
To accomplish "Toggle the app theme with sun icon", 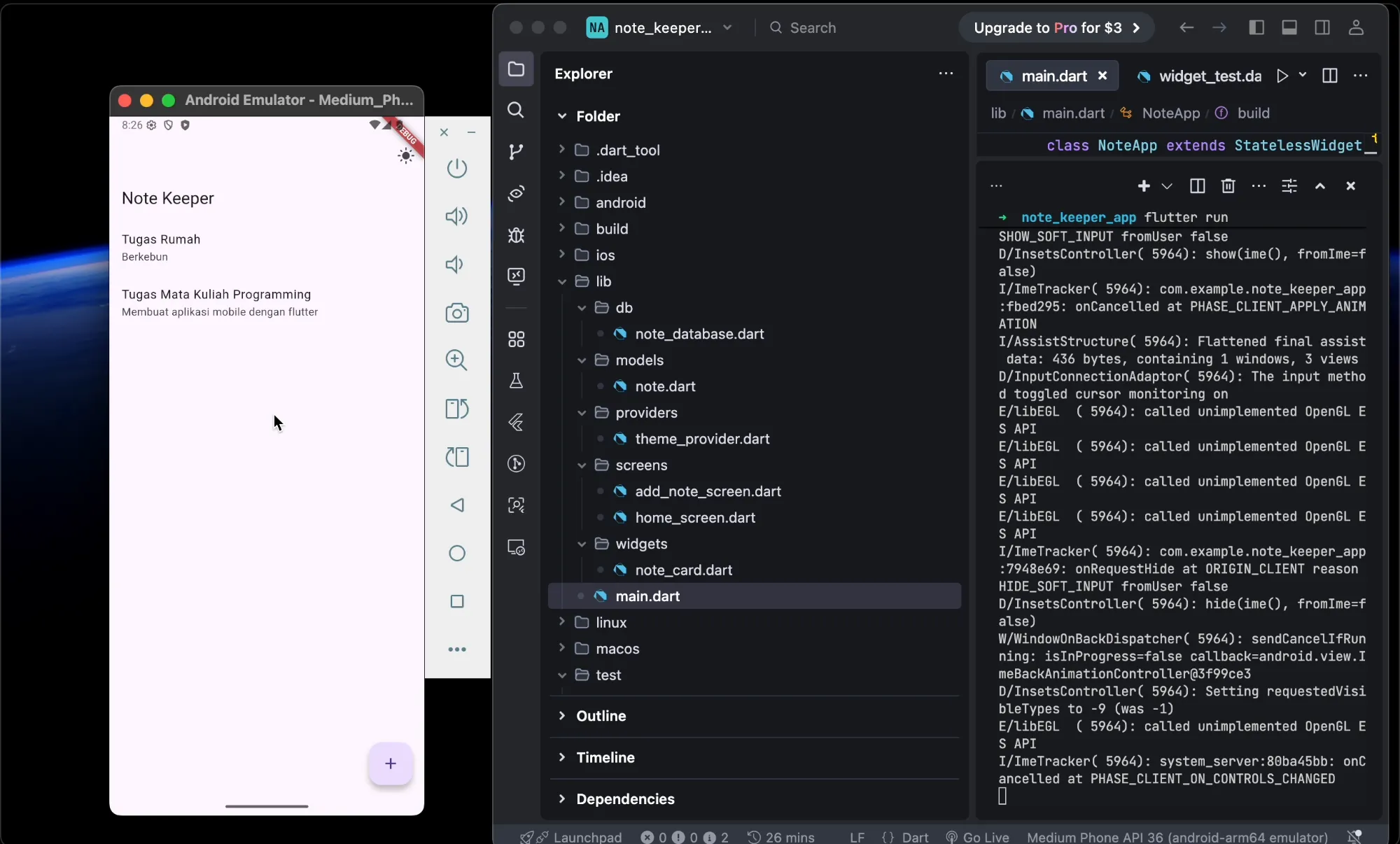I will (x=405, y=156).
